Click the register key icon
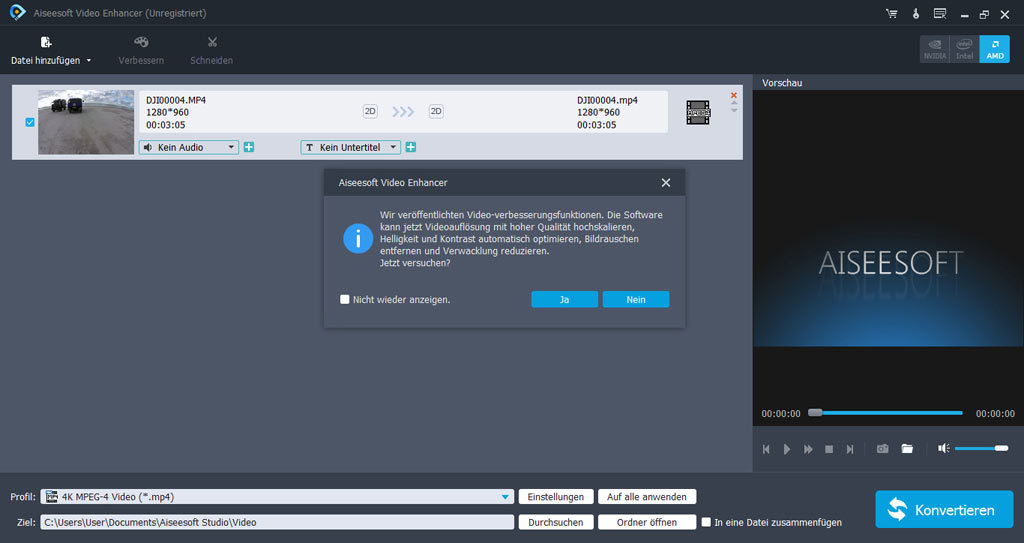The width and height of the screenshot is (1024, 543). coord(916,14)
